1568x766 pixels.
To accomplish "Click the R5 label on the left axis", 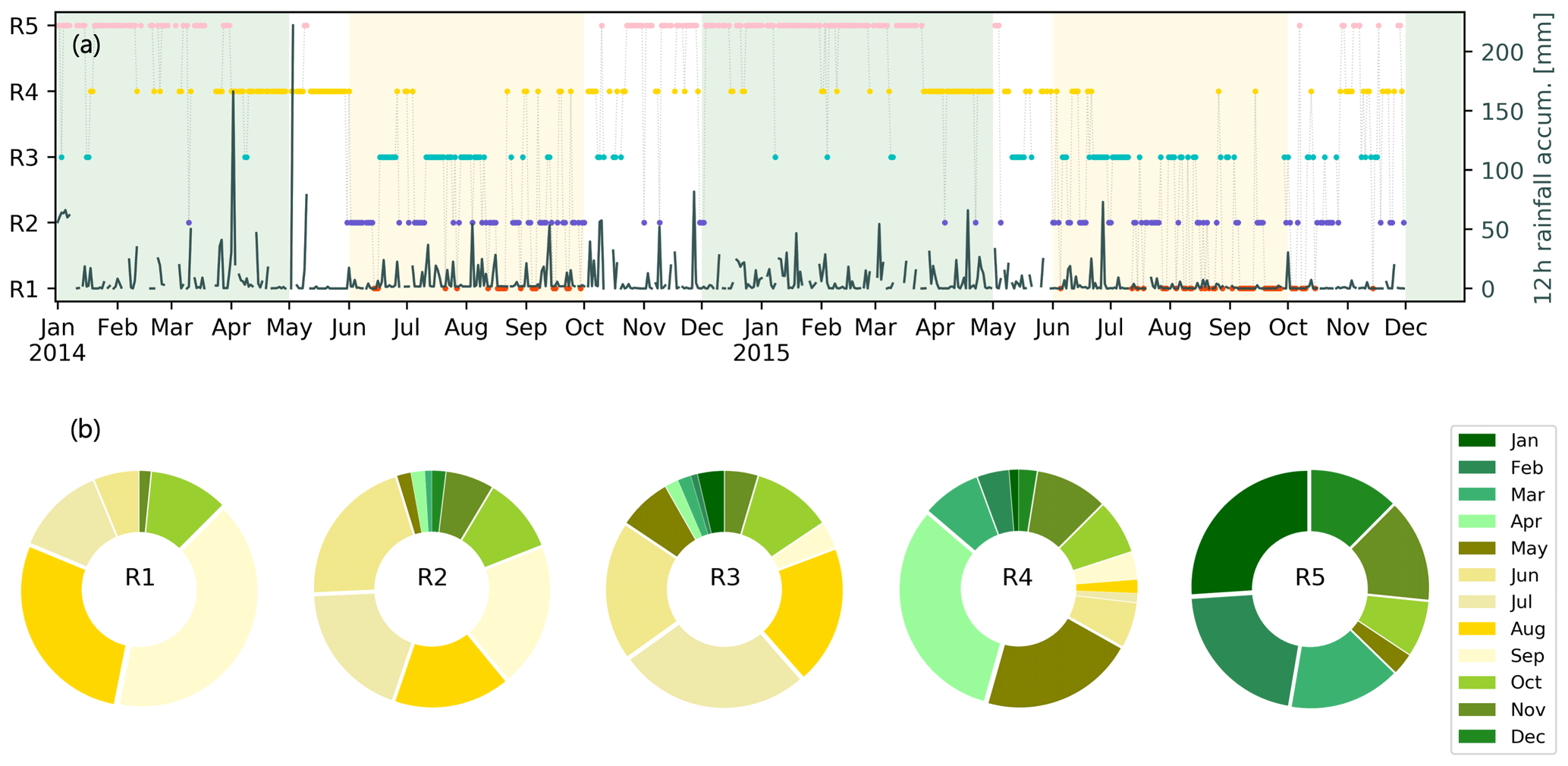I will tap(24, 27).
